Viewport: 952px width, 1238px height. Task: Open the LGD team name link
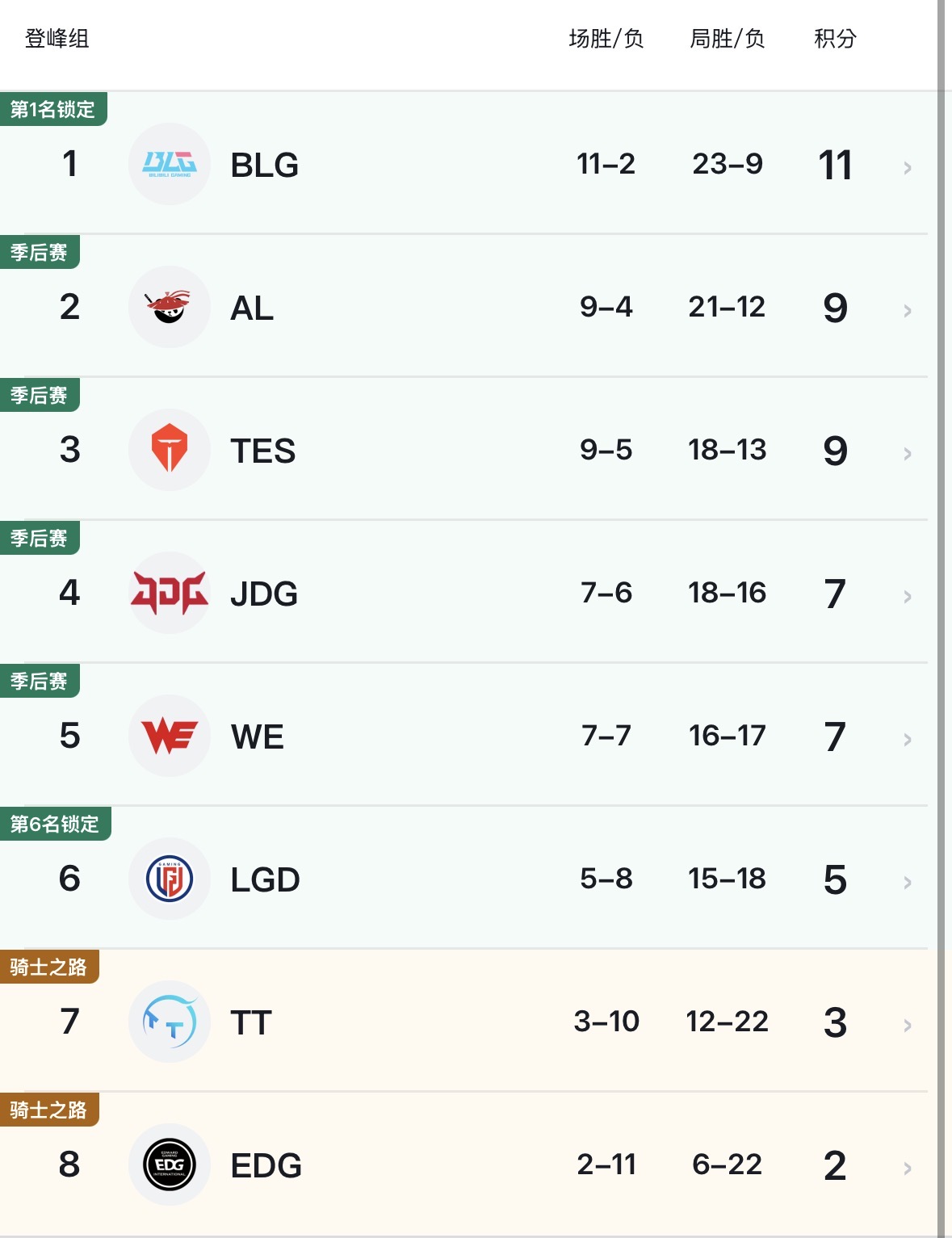tap(265, 879)
